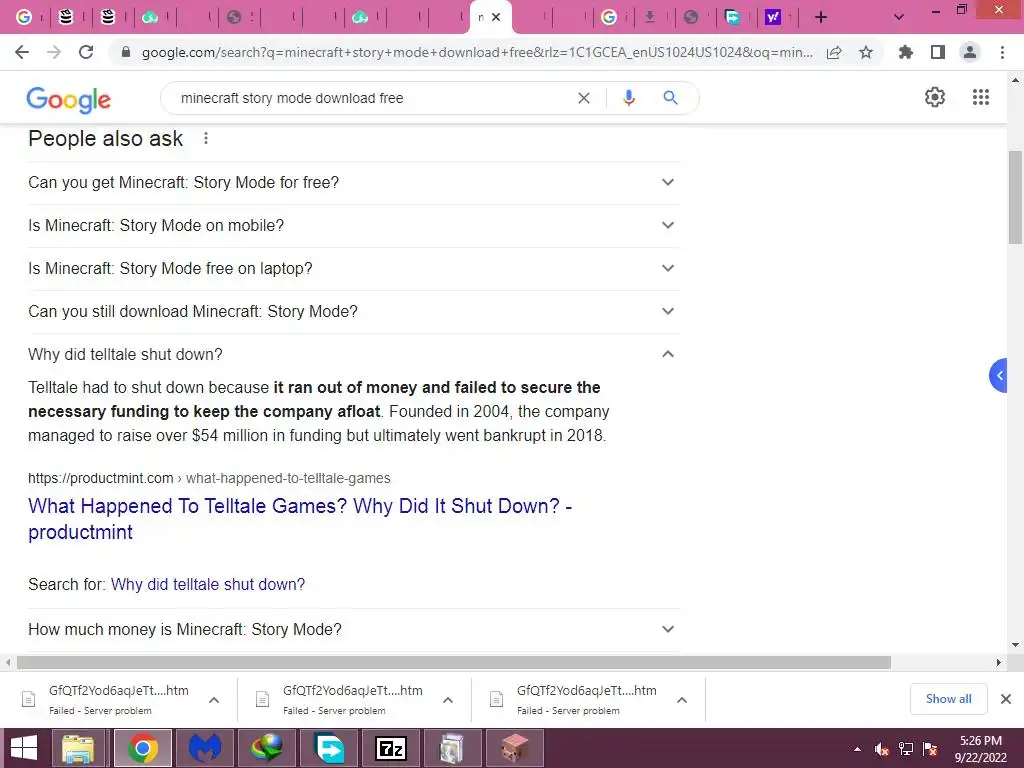Open the Google apps grid
The height and width of the screenshot is (768, 1024).
point(981,97)
